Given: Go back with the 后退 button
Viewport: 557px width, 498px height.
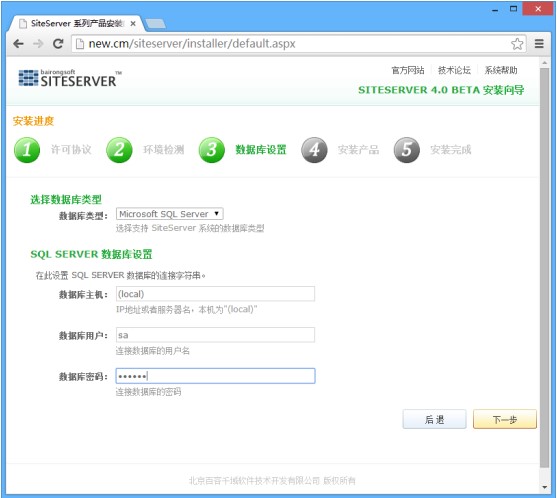Looking at the screenshot, I should pyautogui.click(x=434, y=419).
